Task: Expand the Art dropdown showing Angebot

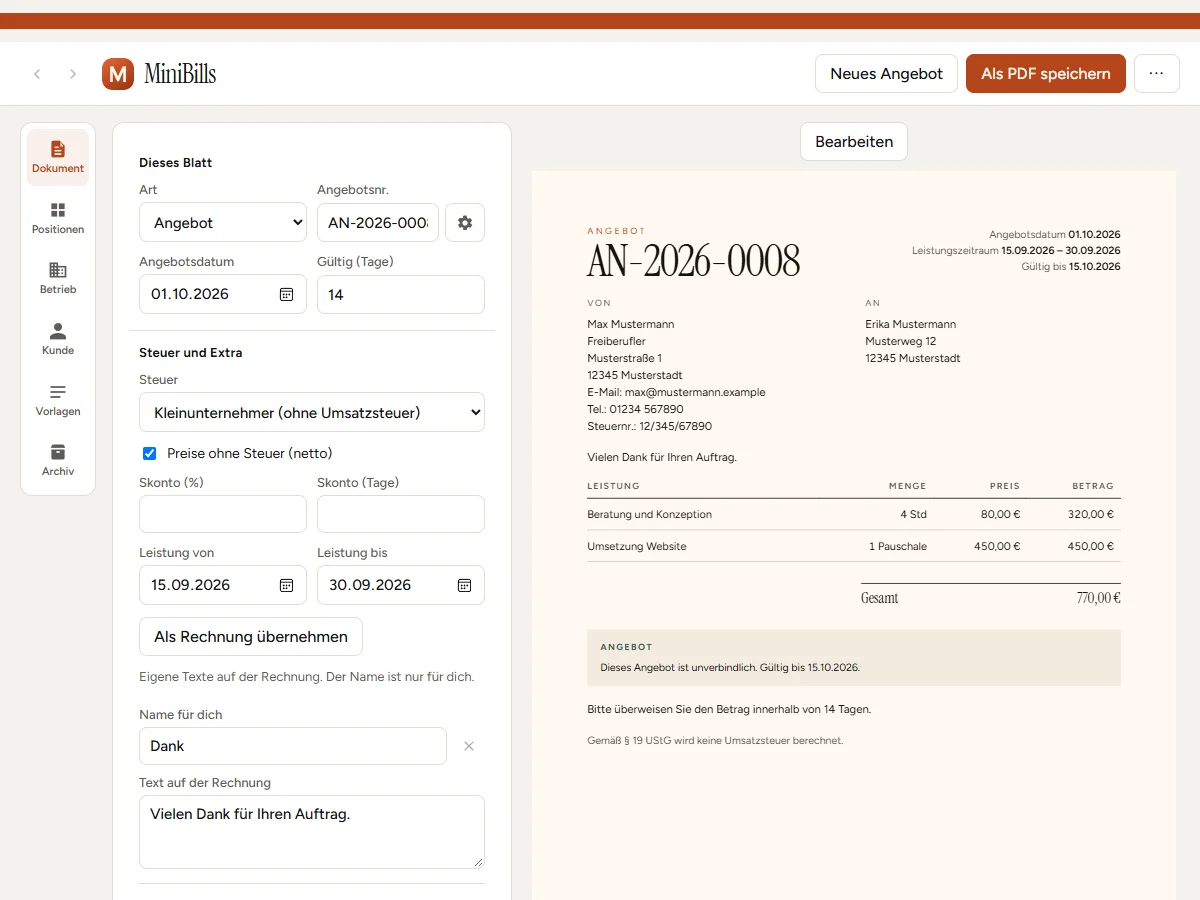Action: pyautogui.click(x=223, y=223)
